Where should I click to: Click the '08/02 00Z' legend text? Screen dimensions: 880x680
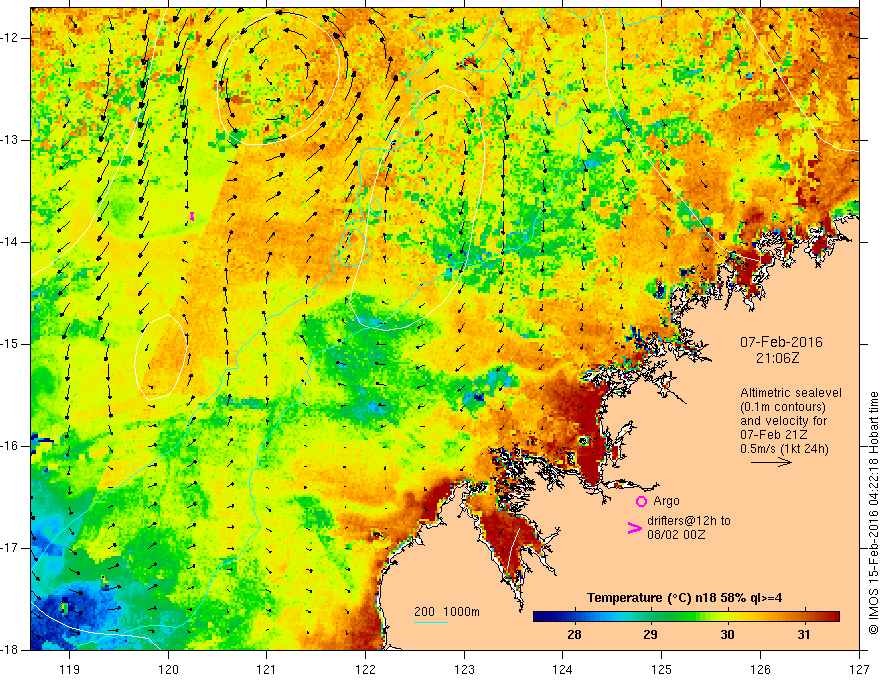pyautogui.click(x=676, y=535)
